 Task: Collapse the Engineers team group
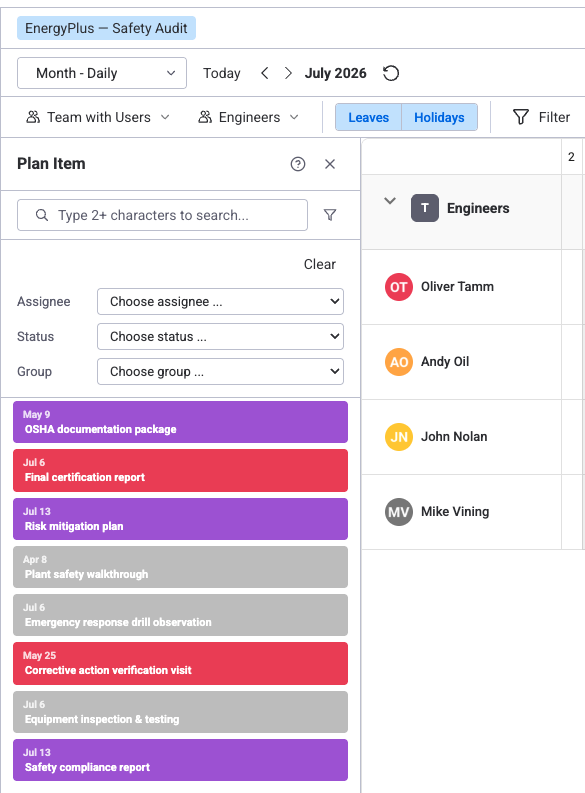point(390,201)
